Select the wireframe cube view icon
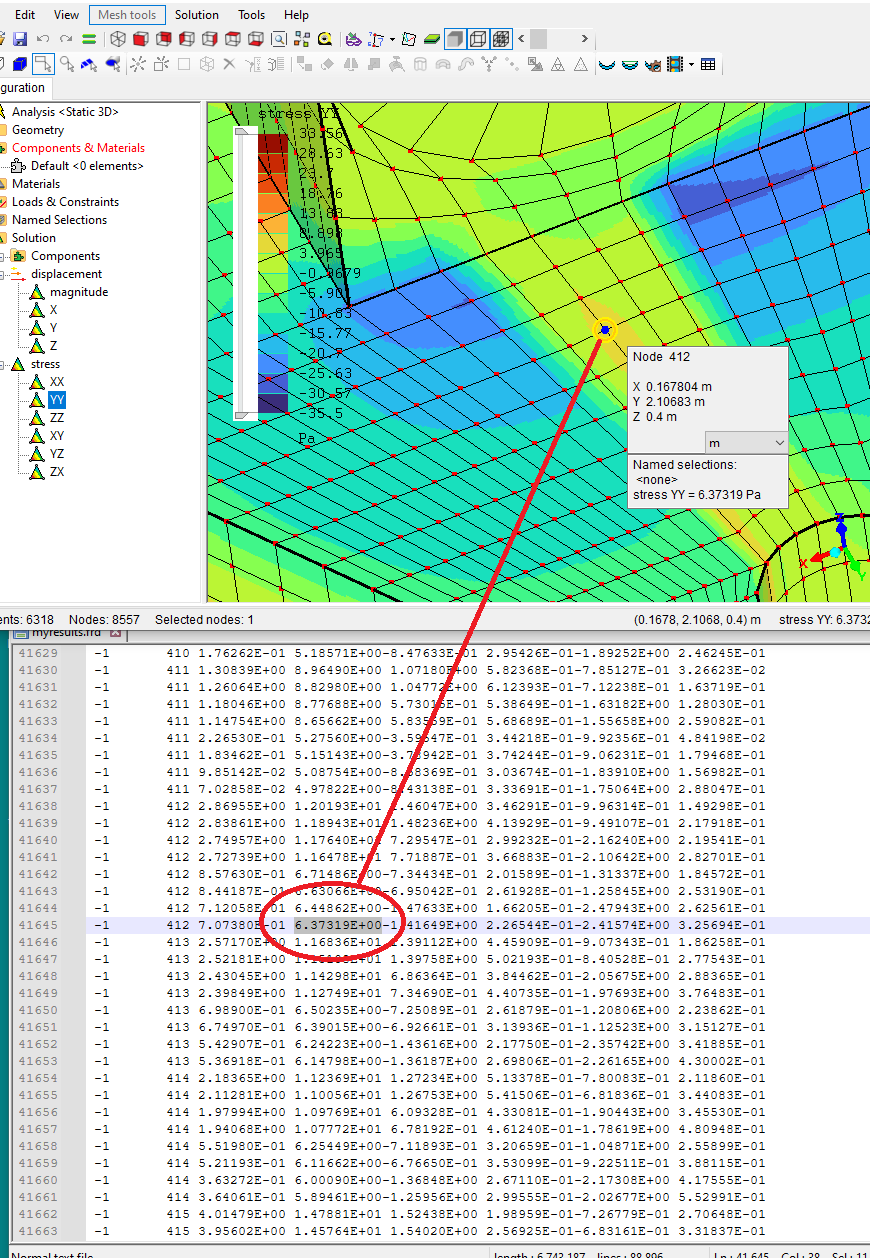The height and width of the screenshot is (1258, 870). tap(118, 39)
